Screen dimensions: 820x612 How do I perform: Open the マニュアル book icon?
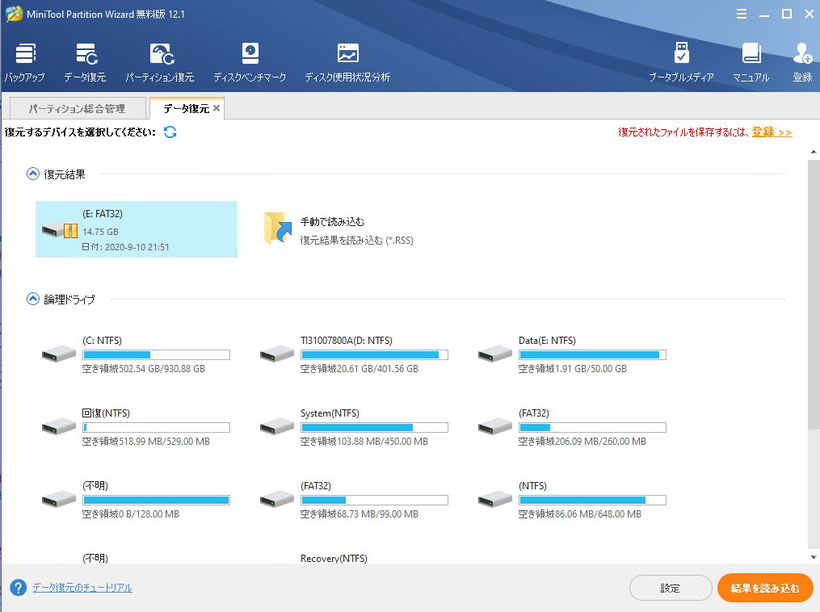point(751,54)
